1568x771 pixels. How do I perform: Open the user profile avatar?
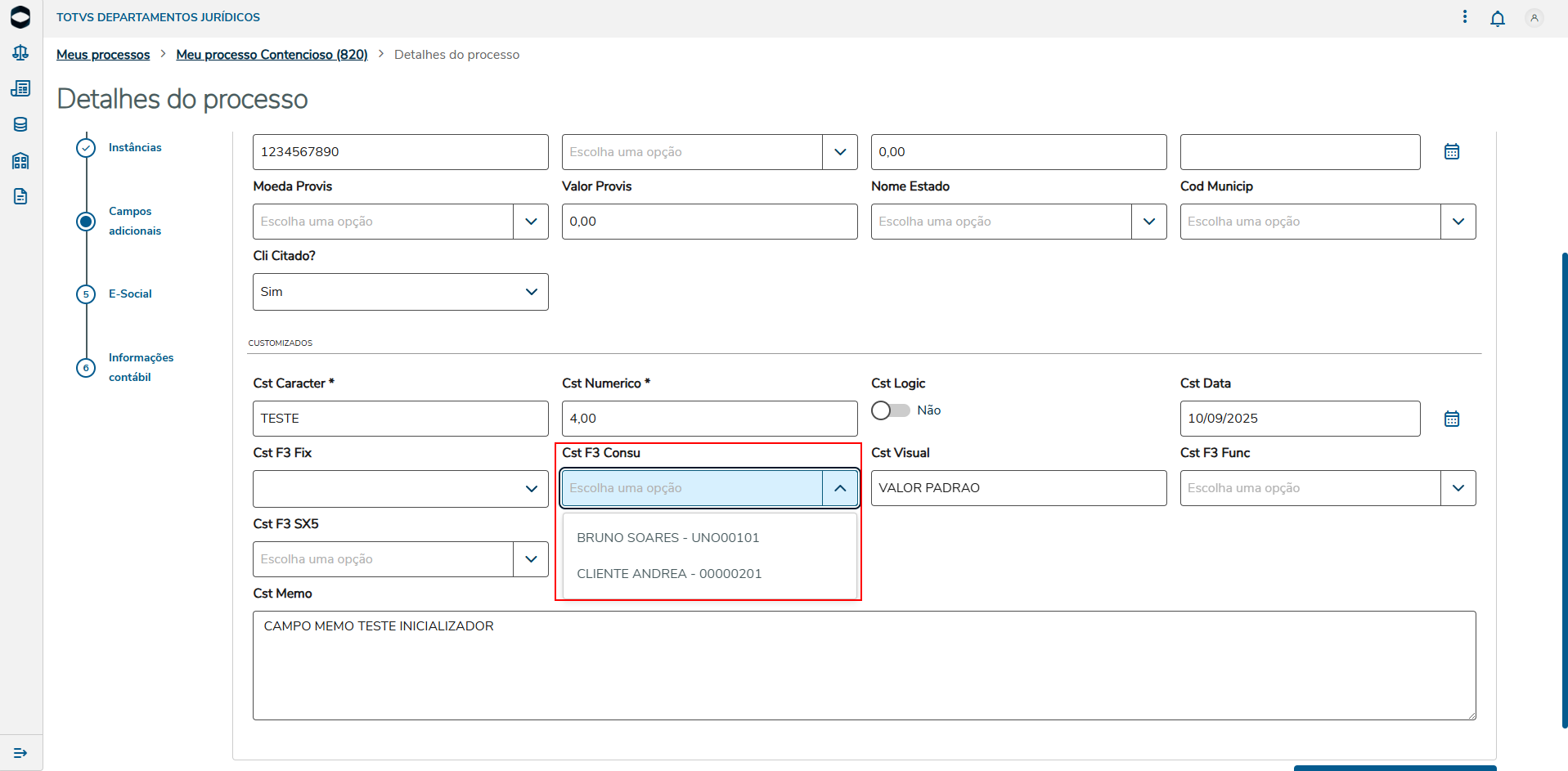[1534, 18]
